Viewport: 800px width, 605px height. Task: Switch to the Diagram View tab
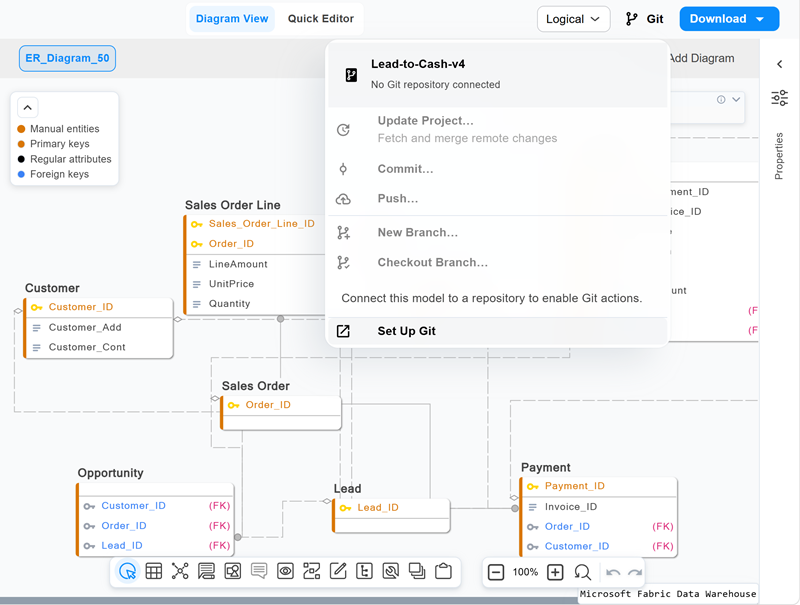tap(232, 19)
